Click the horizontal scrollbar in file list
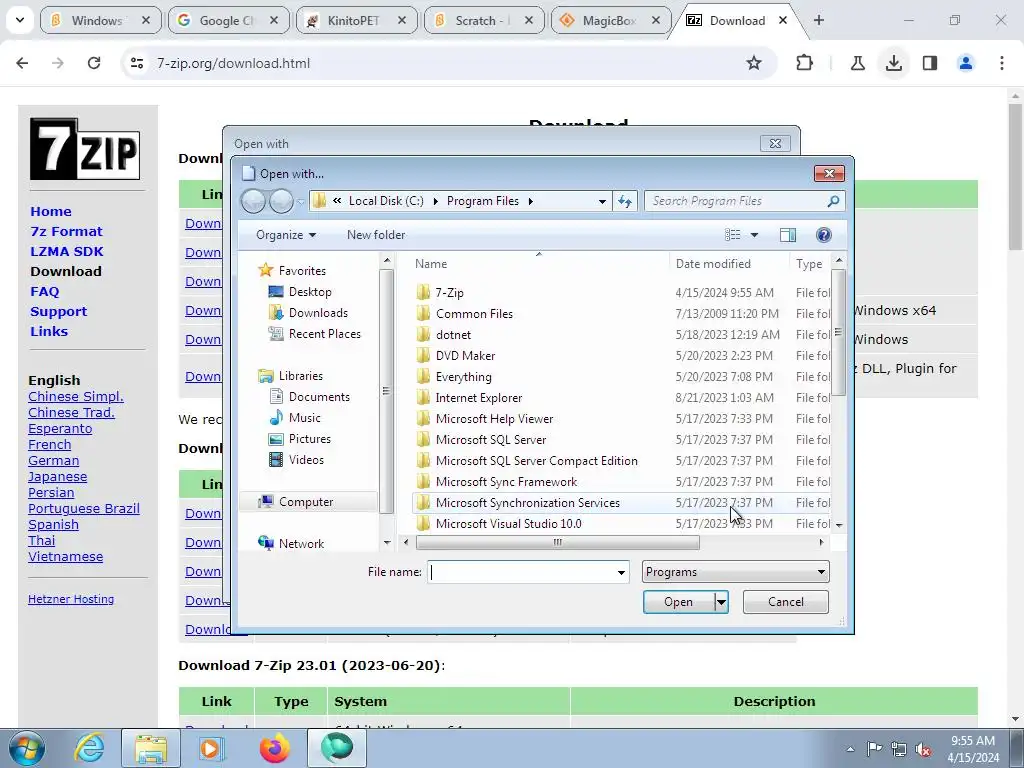The image size is (1024, 768). [x=558, y=542]
